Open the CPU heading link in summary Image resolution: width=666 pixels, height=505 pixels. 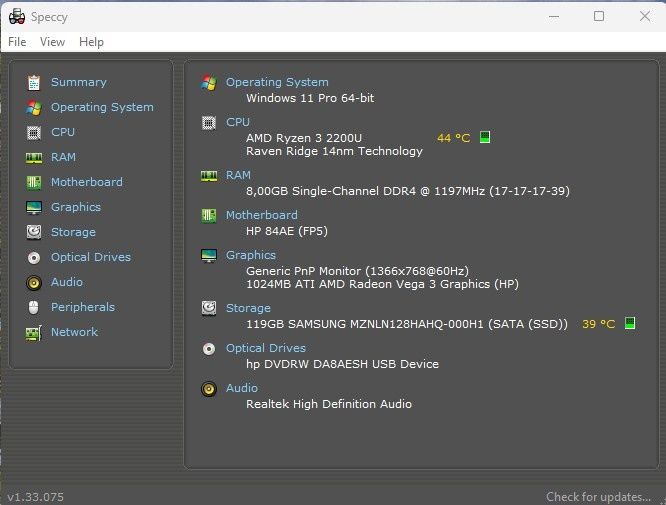pyautogui.click(x=237, y=122)
